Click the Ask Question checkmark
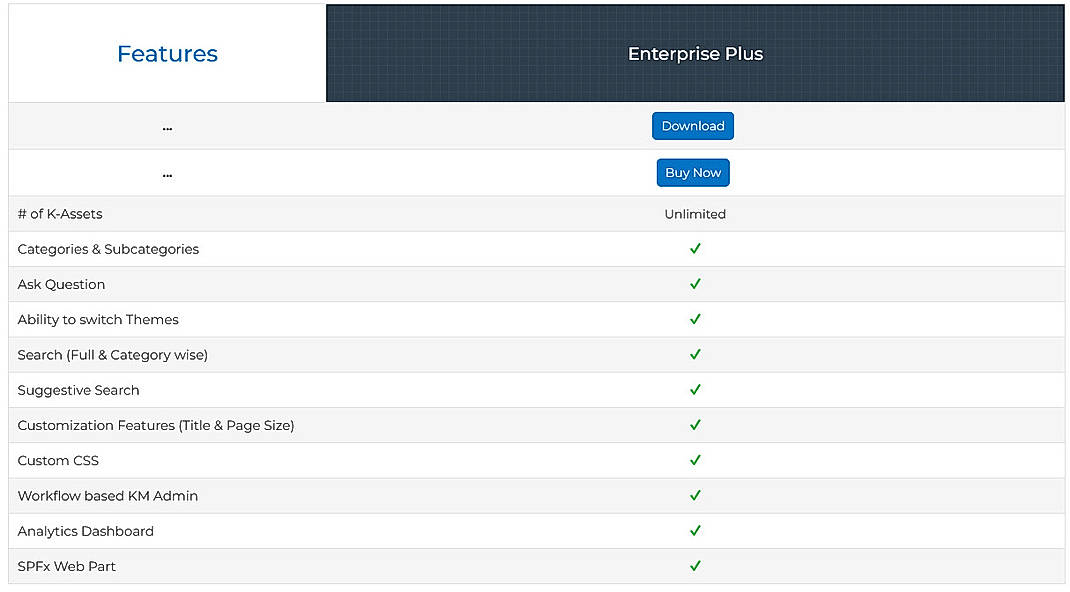 click(x=695, y=284)
